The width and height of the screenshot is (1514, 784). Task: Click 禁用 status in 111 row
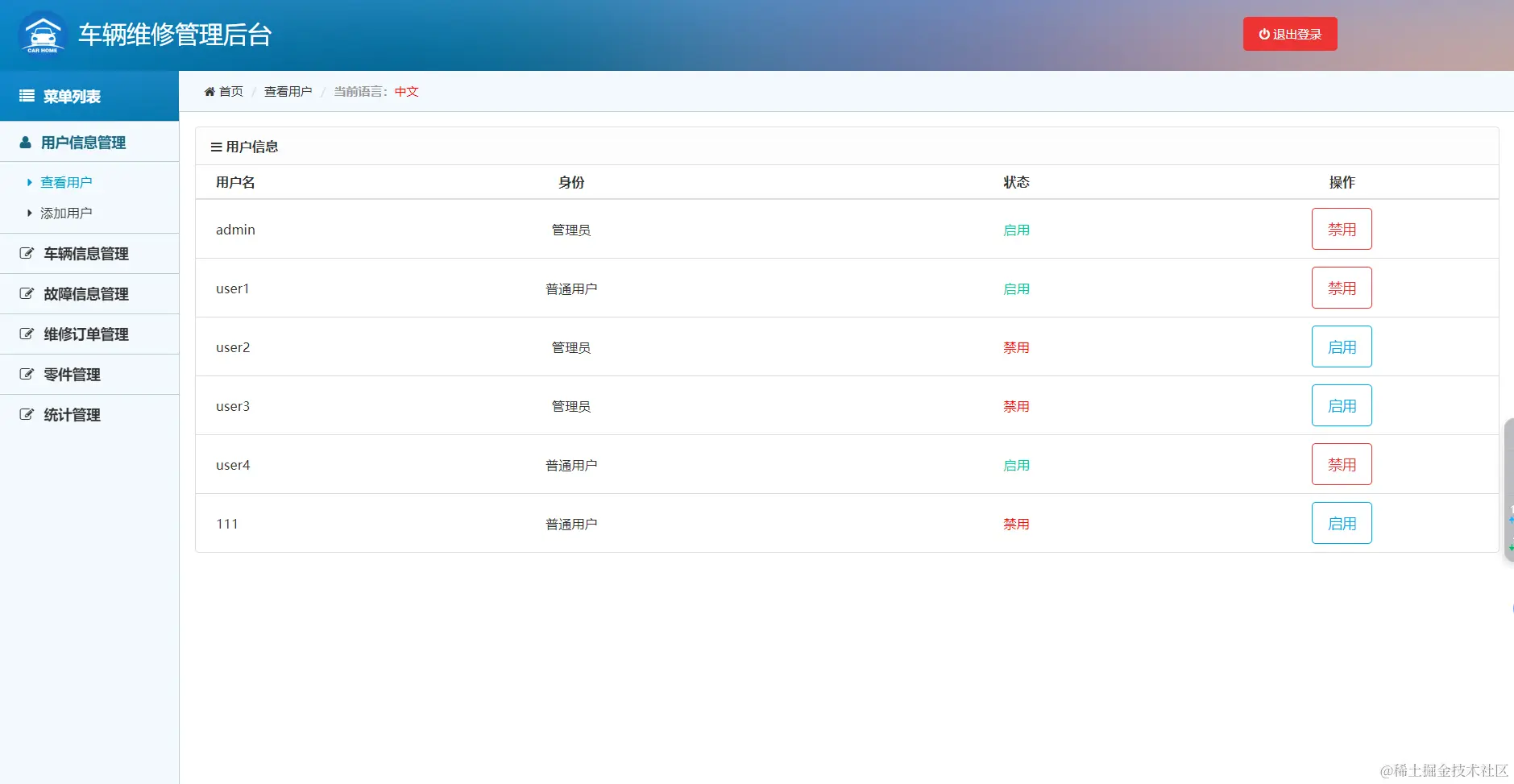(x=1016, y=524)
